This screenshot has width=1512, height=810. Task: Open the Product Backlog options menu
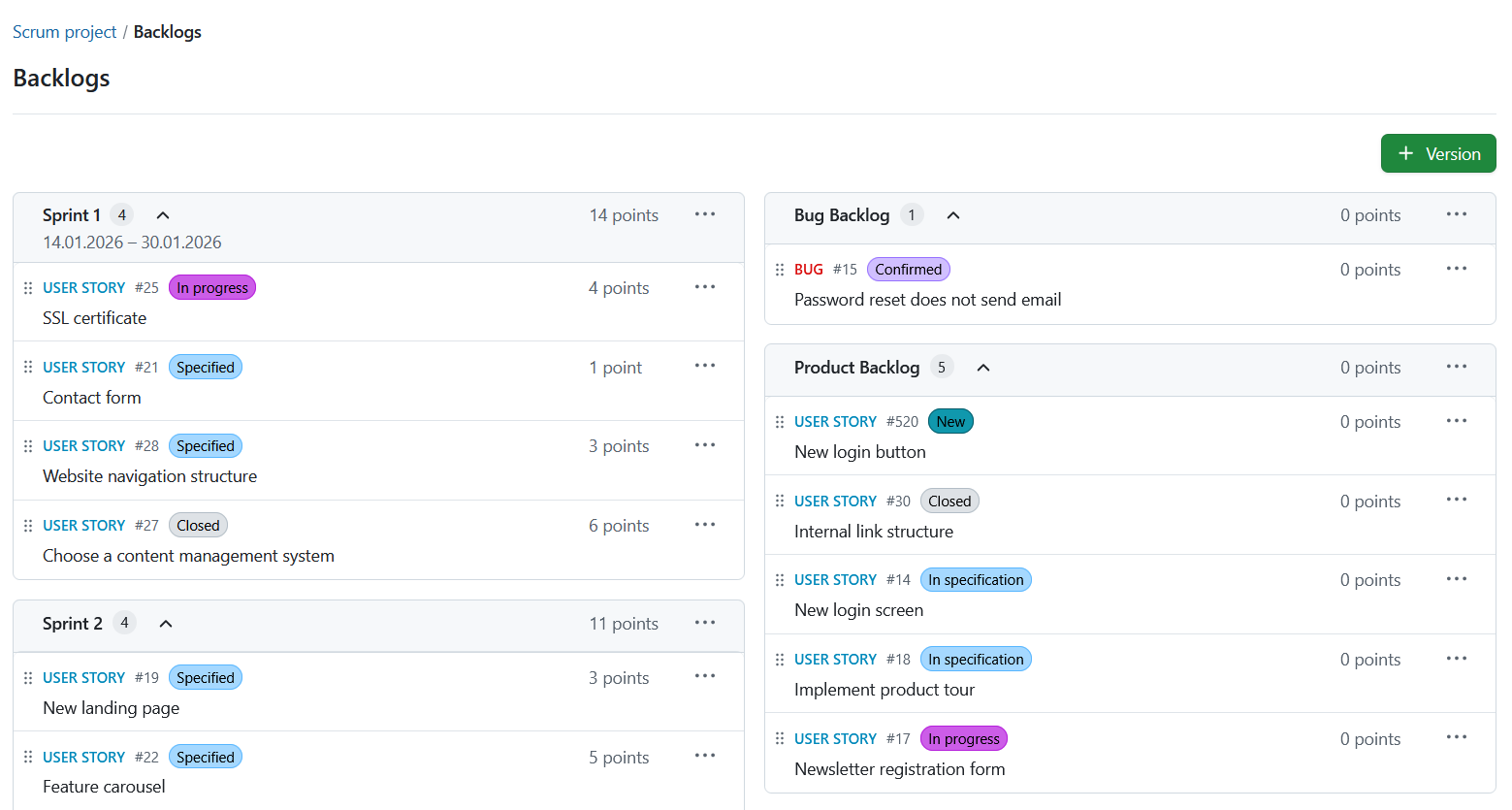[x=1456, y=367]
